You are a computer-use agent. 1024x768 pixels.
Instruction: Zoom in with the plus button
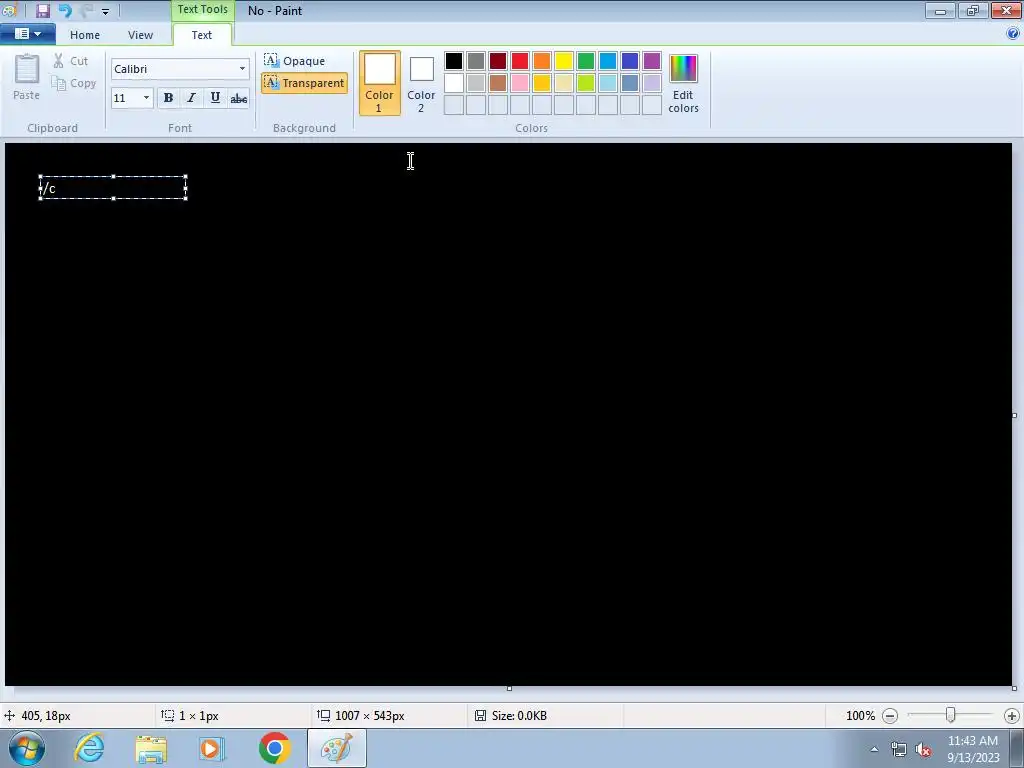click(x=1012, y=716)
